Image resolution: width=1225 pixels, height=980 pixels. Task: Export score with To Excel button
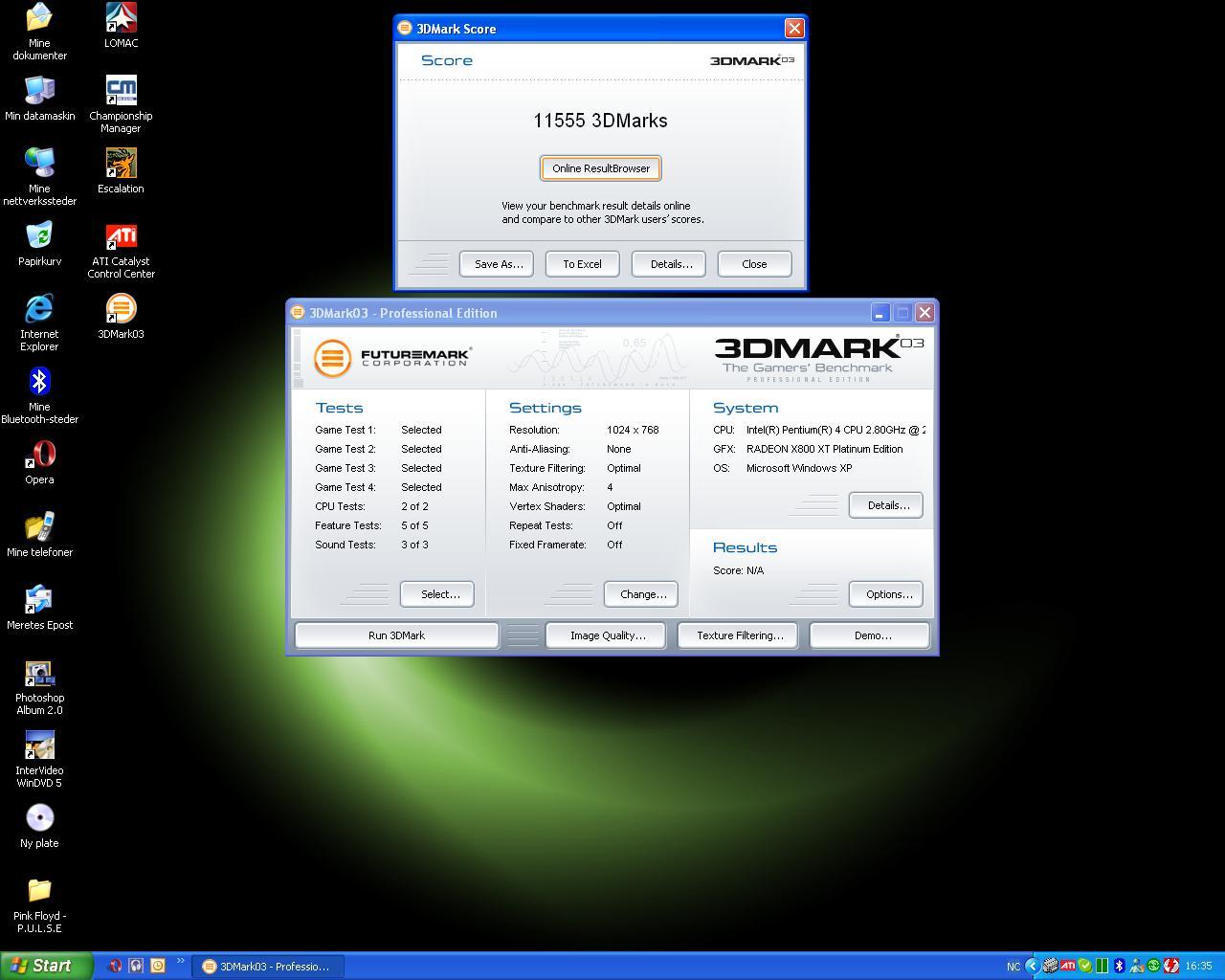tap(582, 264)
